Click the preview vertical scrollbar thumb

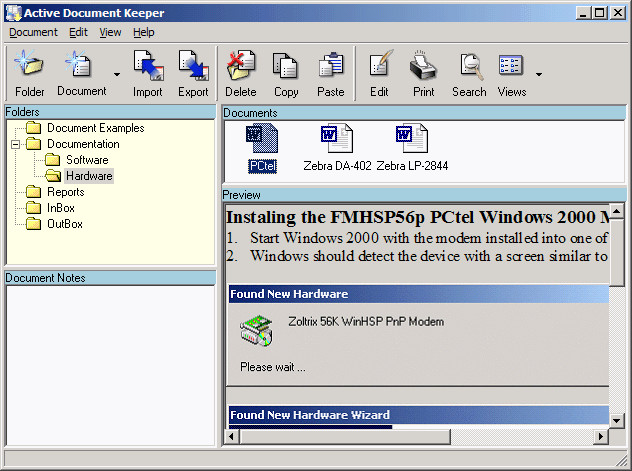pyautogui.click(x=617, y=253)
